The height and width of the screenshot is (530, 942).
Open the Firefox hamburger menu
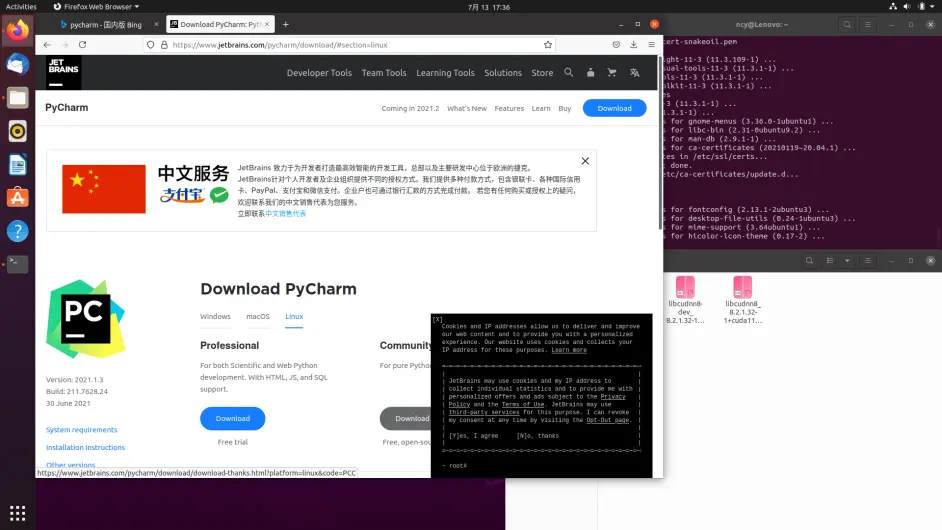651,44
